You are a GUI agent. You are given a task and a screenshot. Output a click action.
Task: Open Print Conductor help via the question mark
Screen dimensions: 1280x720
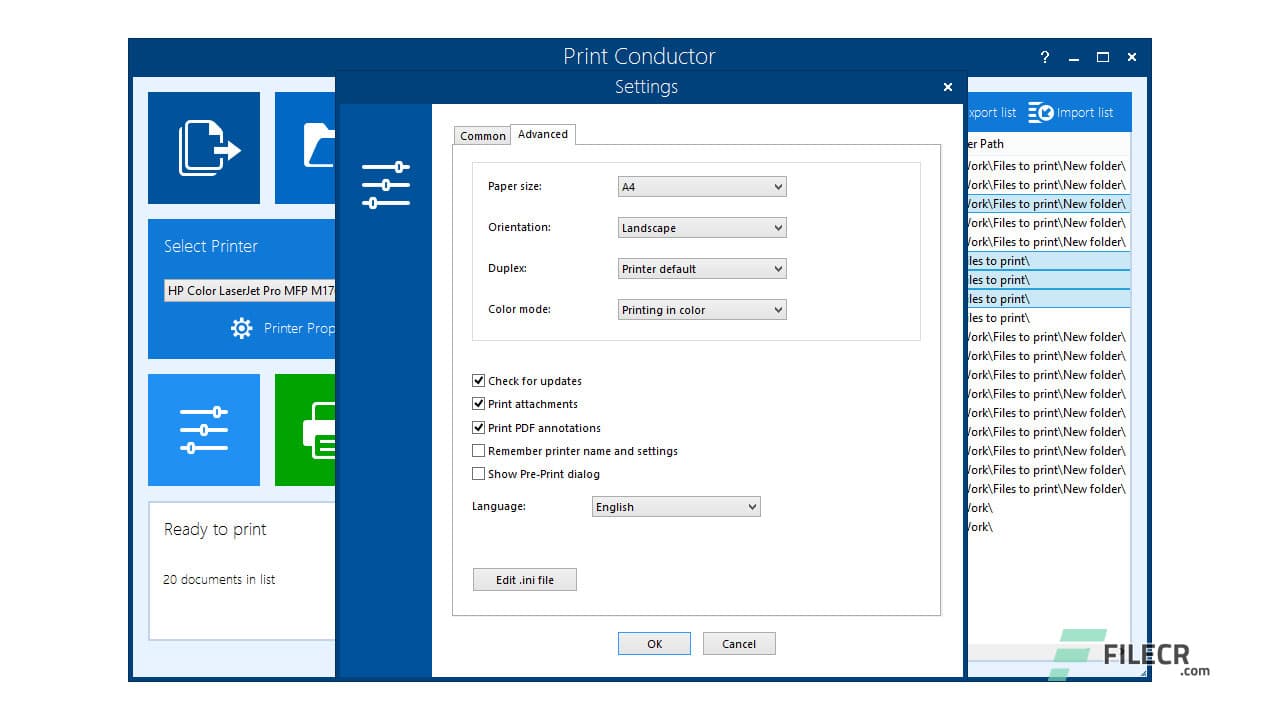coord(1044,57)
